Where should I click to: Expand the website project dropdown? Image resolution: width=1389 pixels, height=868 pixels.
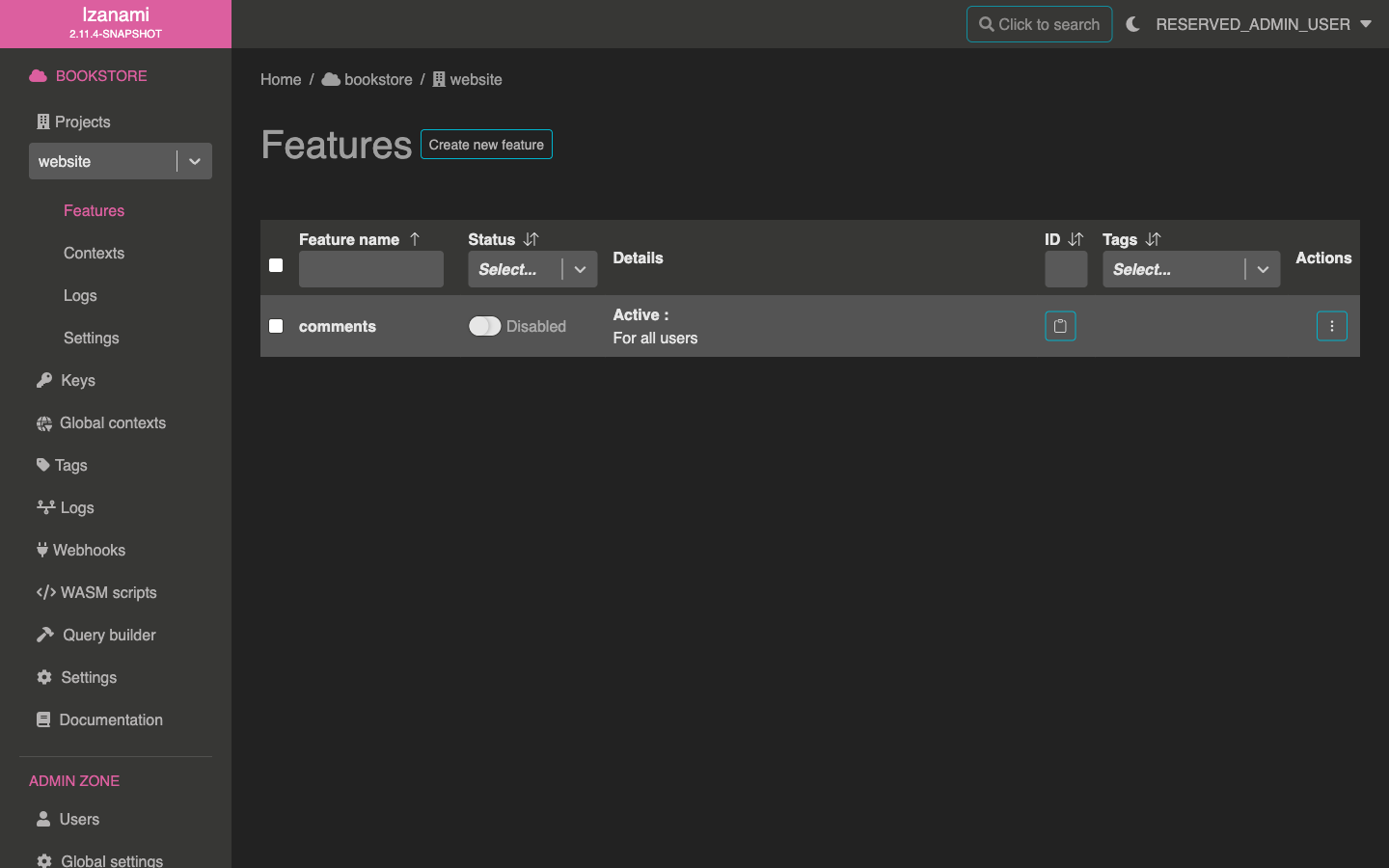point(195,161)
